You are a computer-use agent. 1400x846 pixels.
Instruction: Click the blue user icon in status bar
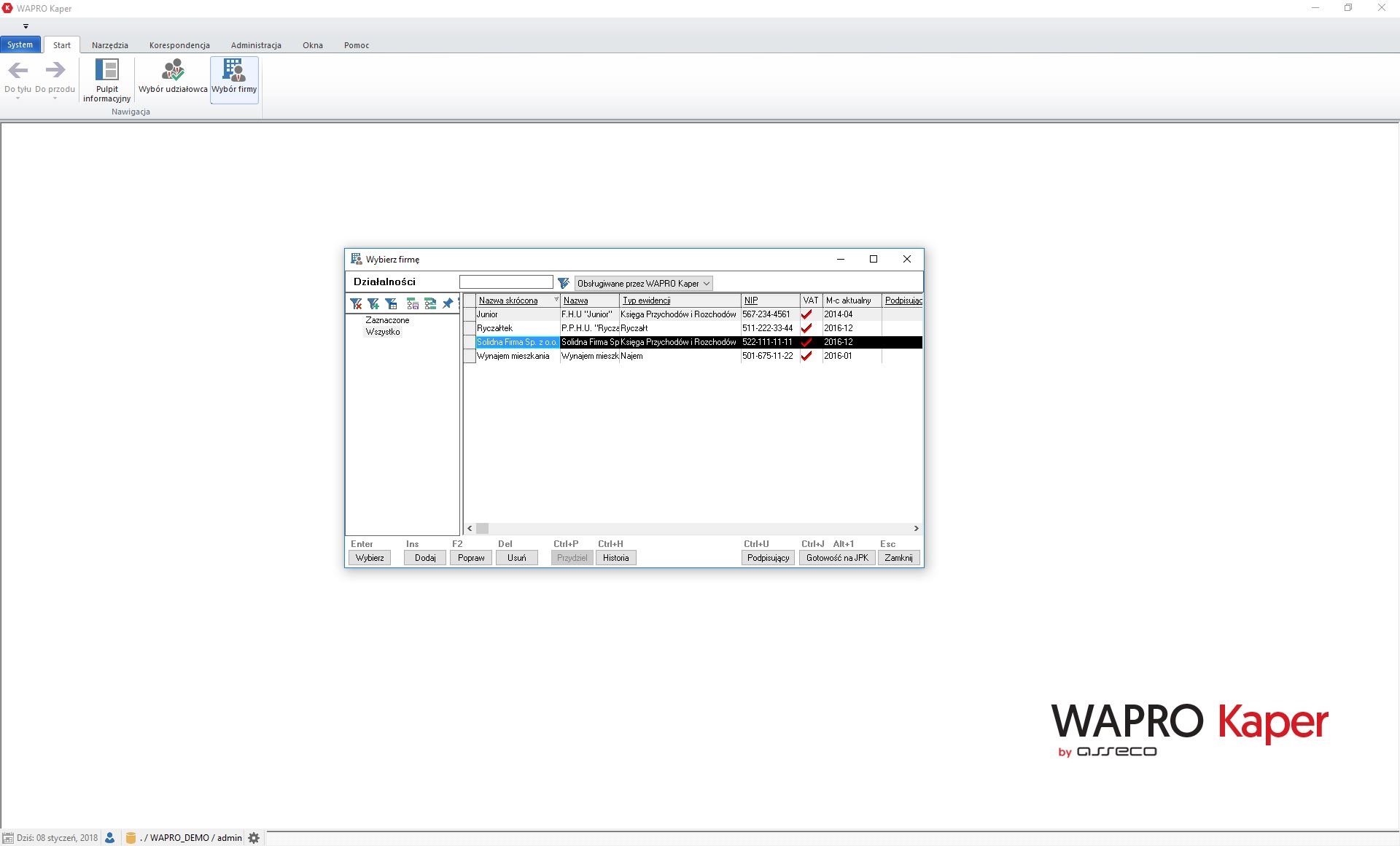(x=110, y=838)
